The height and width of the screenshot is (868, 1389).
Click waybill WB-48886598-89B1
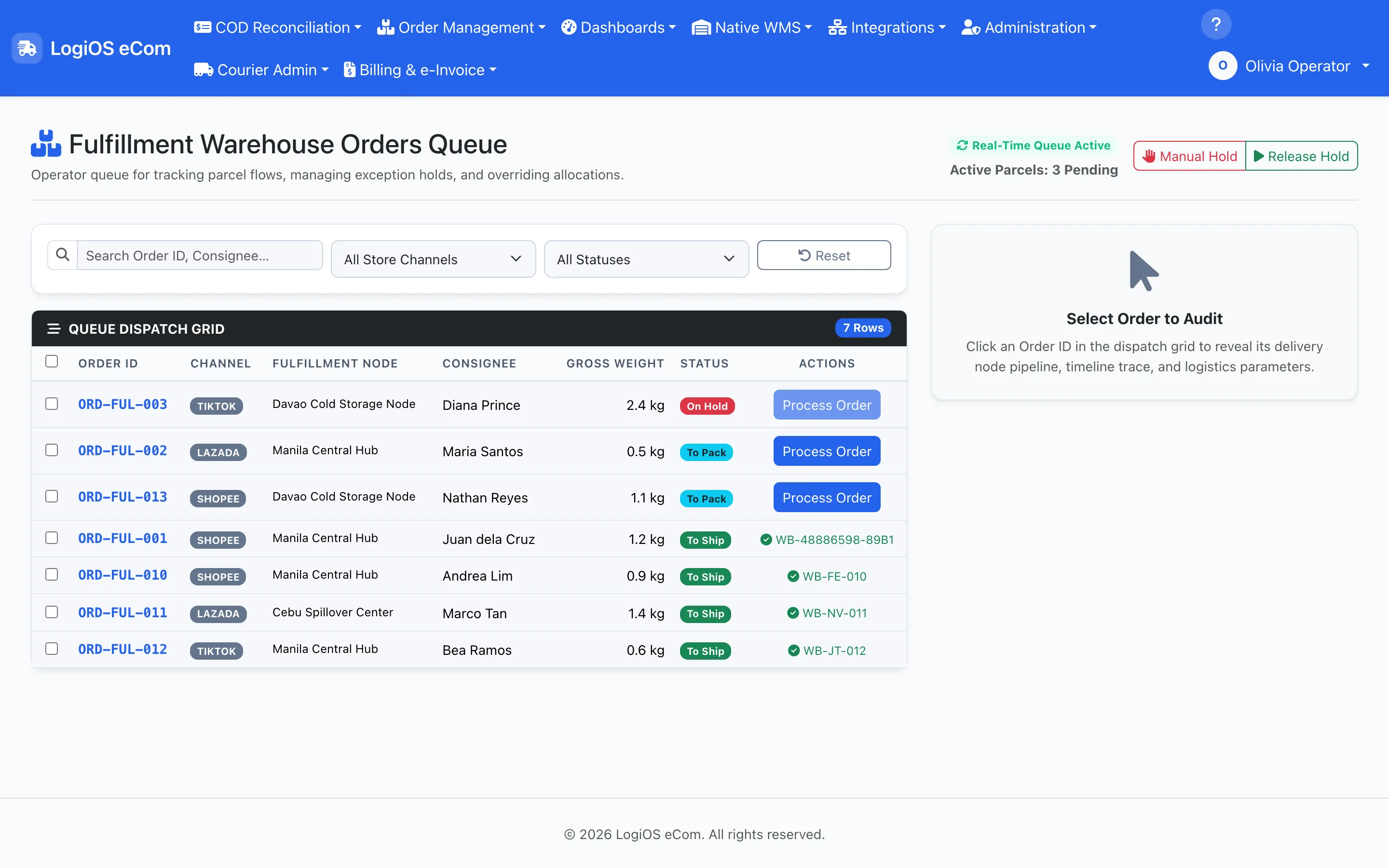834,540
